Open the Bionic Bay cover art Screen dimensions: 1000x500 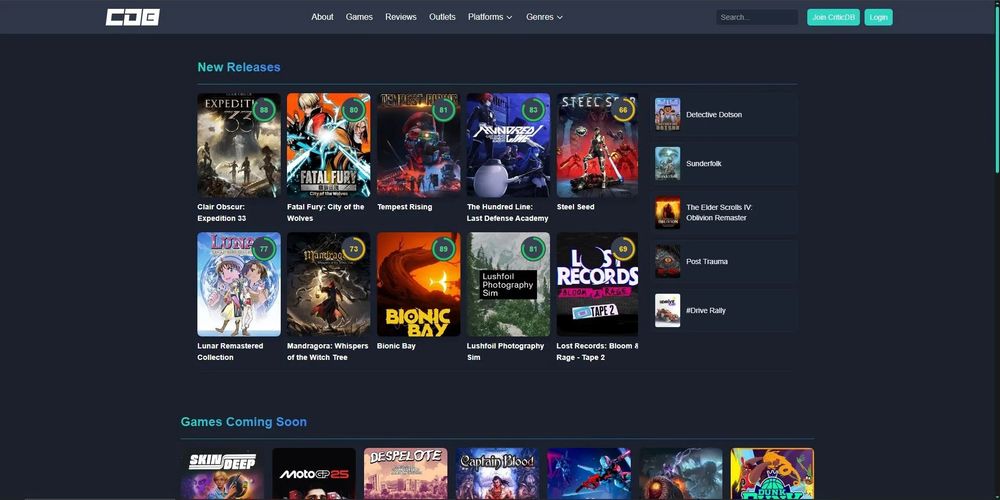click(x=418, y=284)
